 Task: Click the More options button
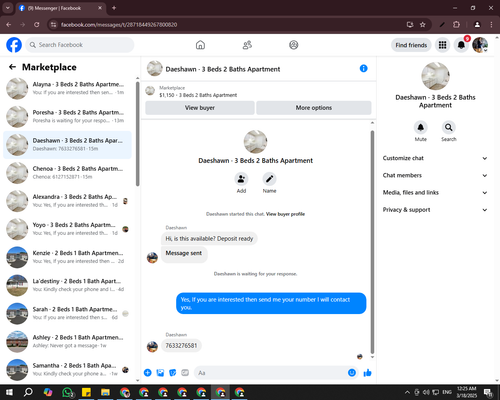[314, 108]
